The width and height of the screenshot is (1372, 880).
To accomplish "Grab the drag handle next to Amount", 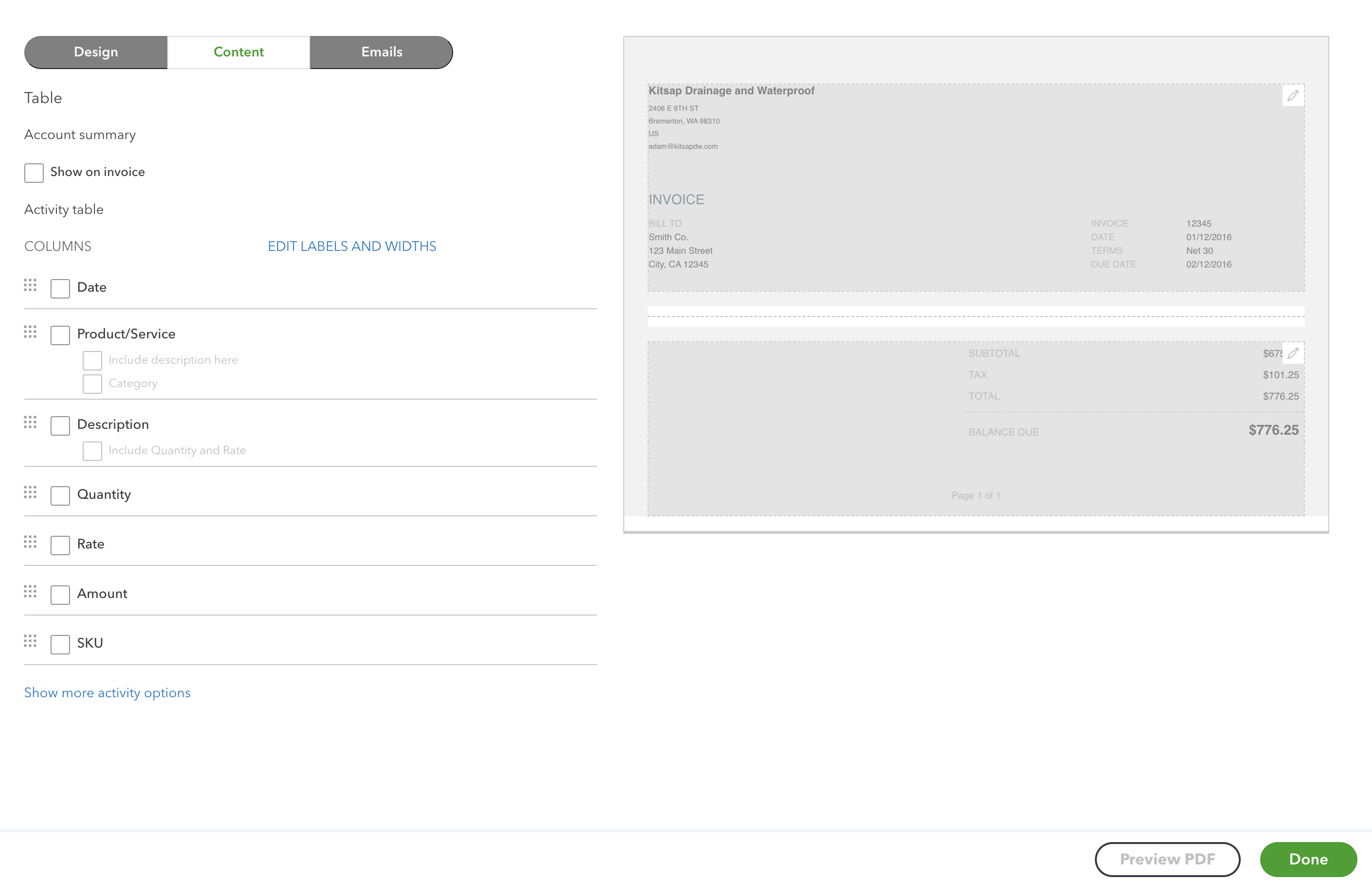I will tap(30, 592).
